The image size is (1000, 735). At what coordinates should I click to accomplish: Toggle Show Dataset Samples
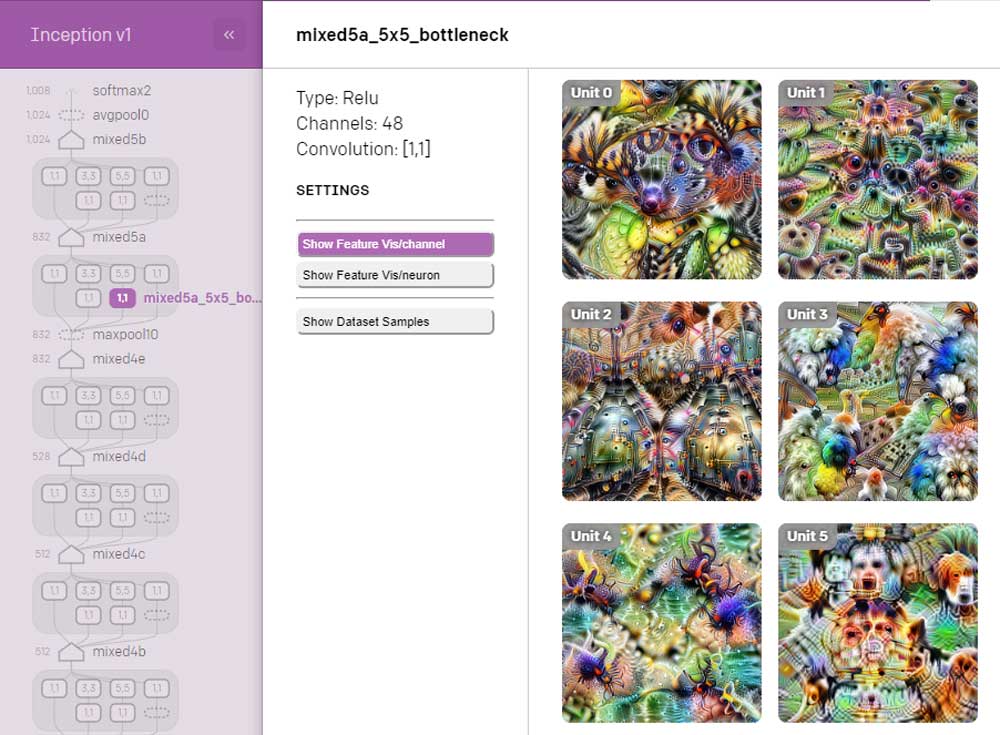(x=395, y=322)
